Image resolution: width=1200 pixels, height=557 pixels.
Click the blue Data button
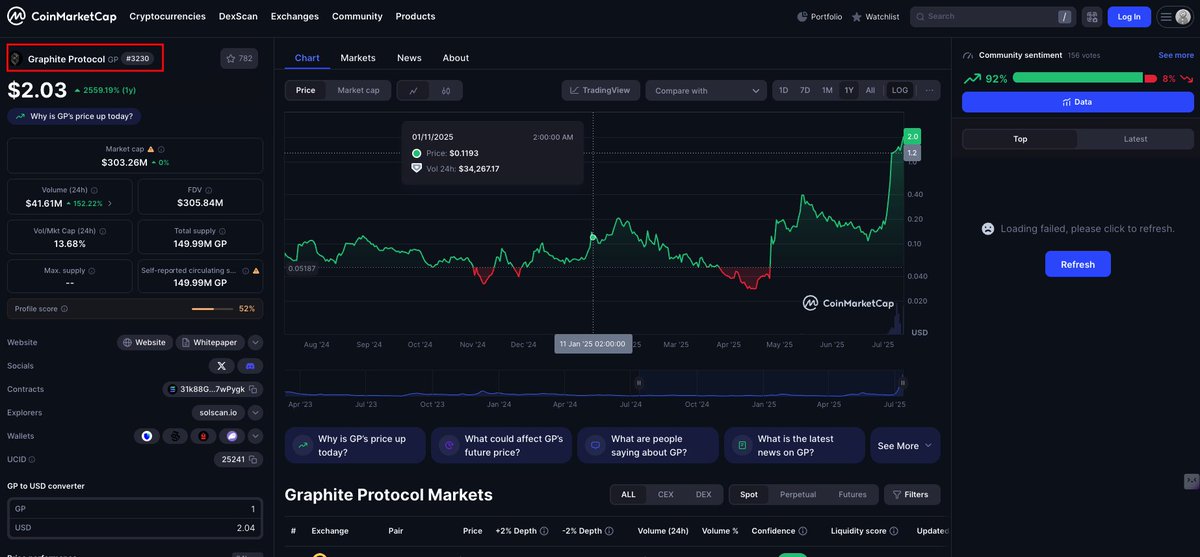coord(1078,102)
